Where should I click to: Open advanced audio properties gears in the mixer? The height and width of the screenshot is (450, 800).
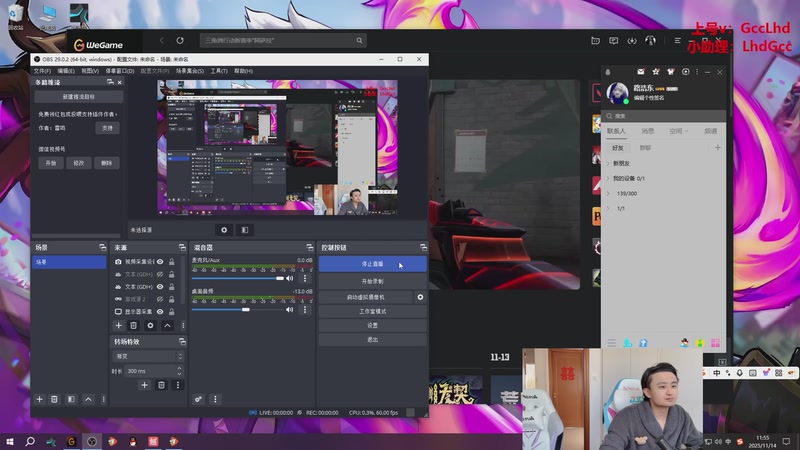tap(198, 399)
